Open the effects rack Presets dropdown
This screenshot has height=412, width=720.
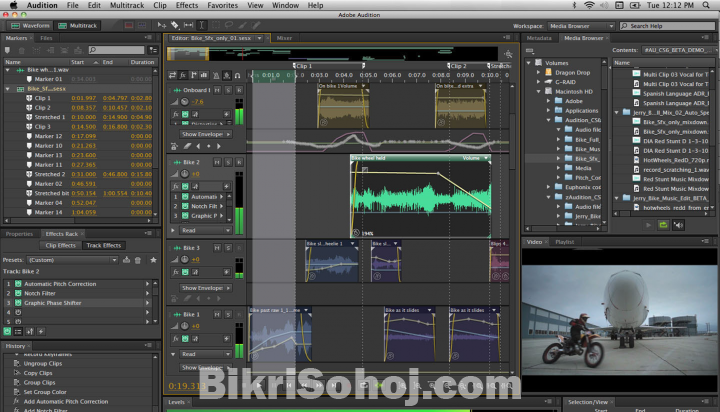pyautogui.click(x=73, y=260)
